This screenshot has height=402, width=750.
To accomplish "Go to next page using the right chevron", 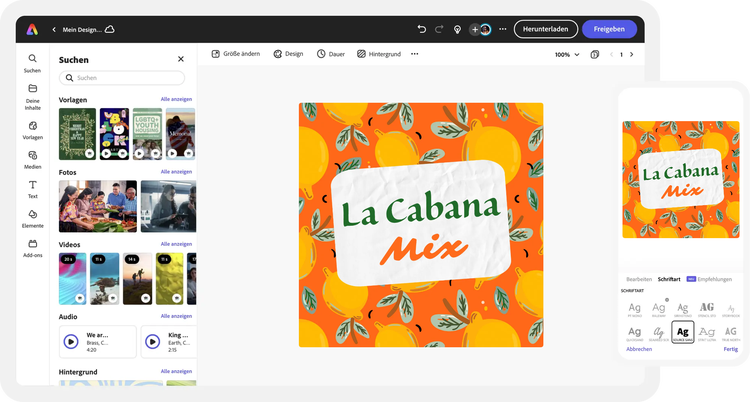I will point(632,54).
